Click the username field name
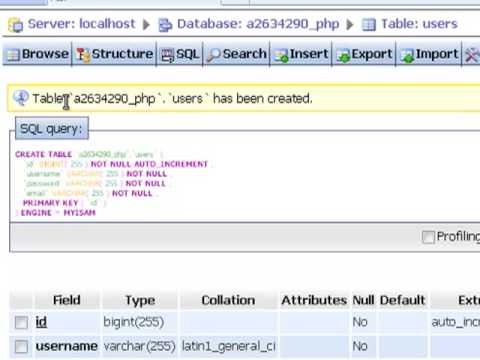The height and width of the screenshot is (360, 480). click(x=66, y=346)
